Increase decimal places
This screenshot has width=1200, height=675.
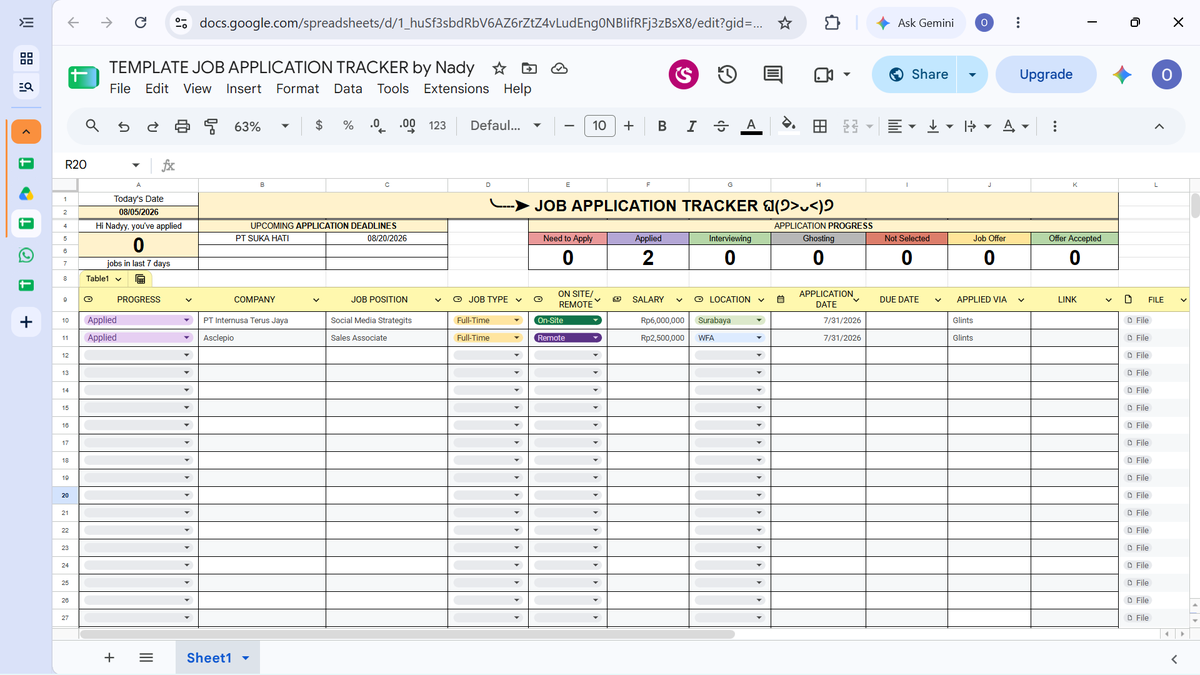[x=407, y=126]
